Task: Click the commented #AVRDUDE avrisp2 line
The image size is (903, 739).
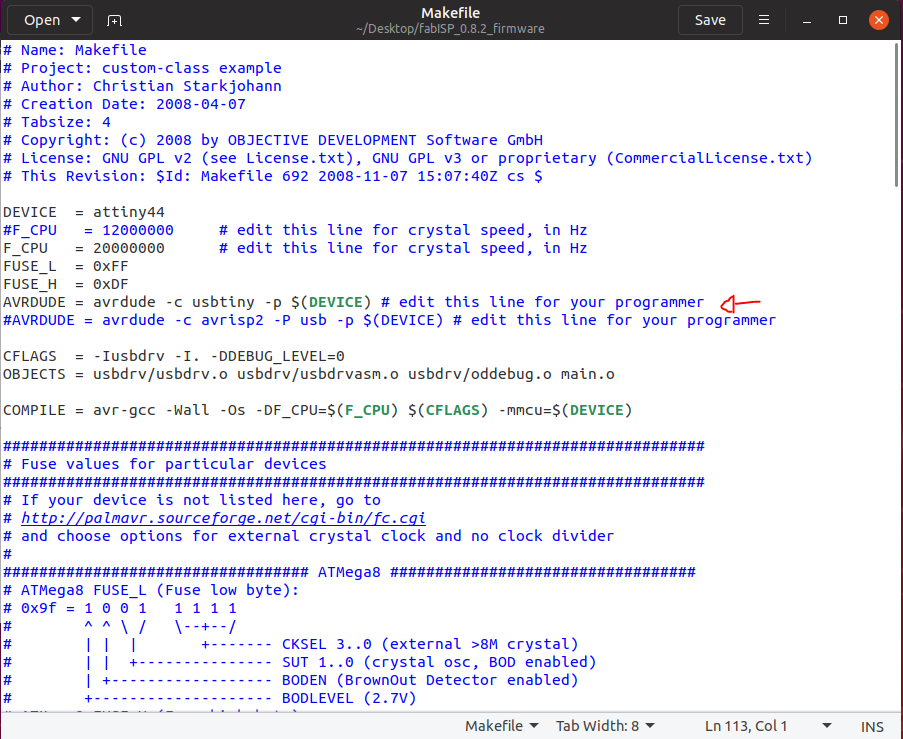Action: [x=389, y=320]
